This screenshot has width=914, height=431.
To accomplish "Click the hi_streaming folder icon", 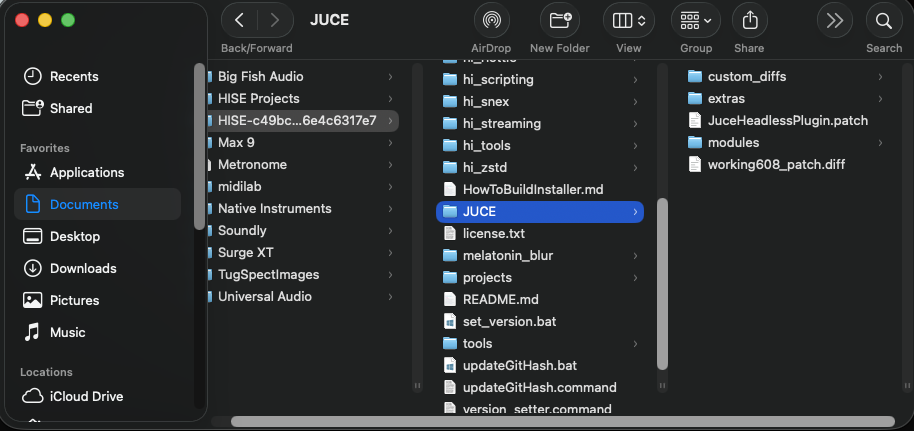I will [x=450, y=124].
